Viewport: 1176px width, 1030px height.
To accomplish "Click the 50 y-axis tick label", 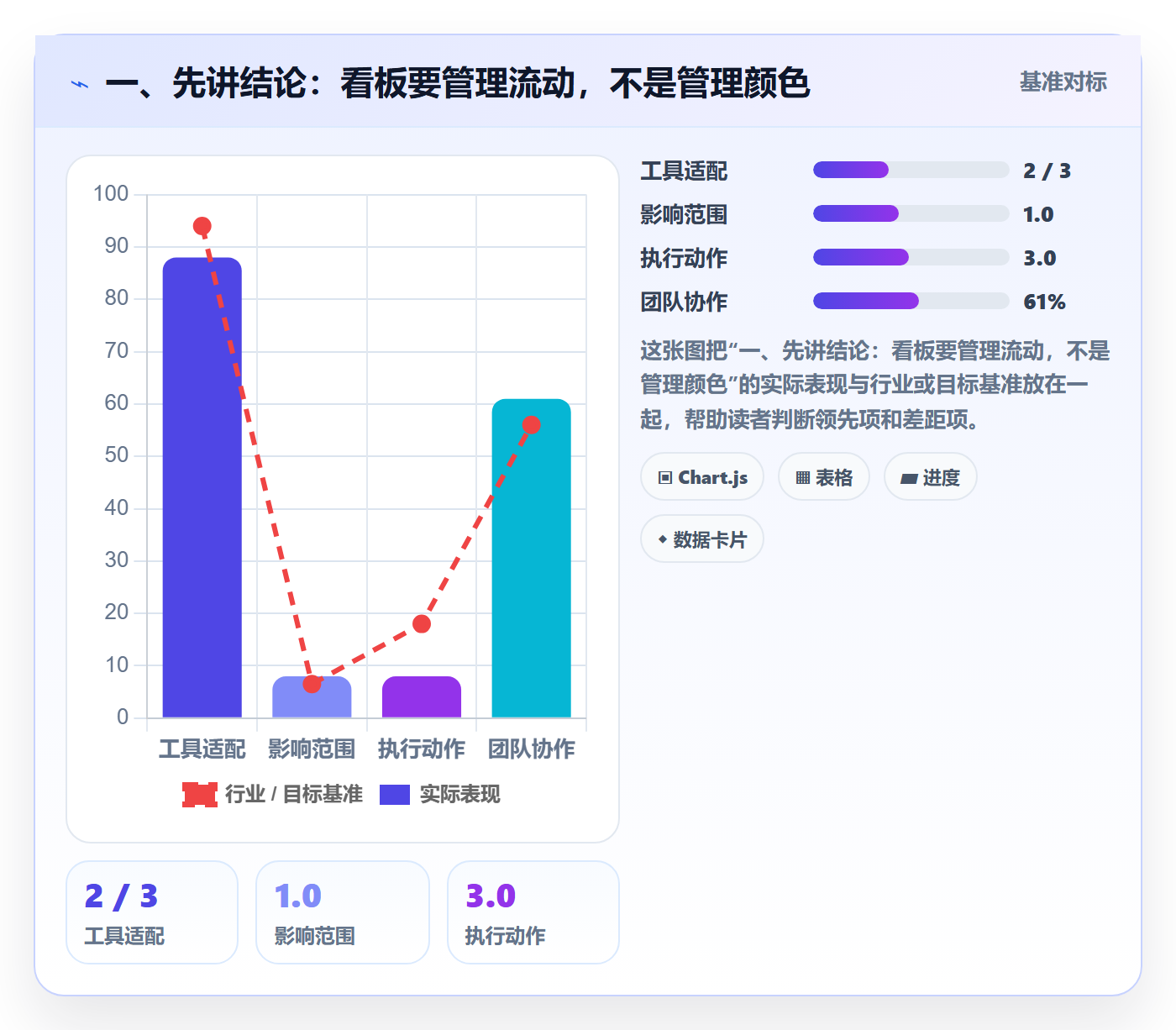I will (x=117, y=455).
